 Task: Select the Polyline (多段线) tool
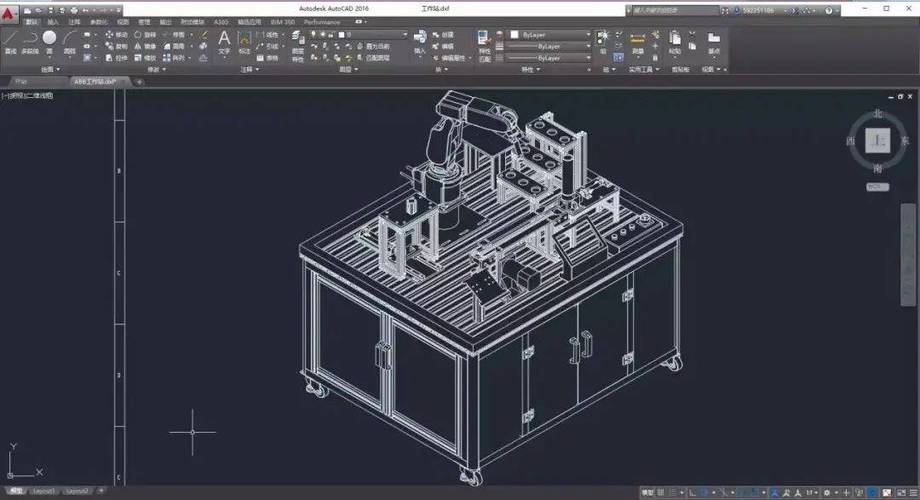[x=30, y=42]
